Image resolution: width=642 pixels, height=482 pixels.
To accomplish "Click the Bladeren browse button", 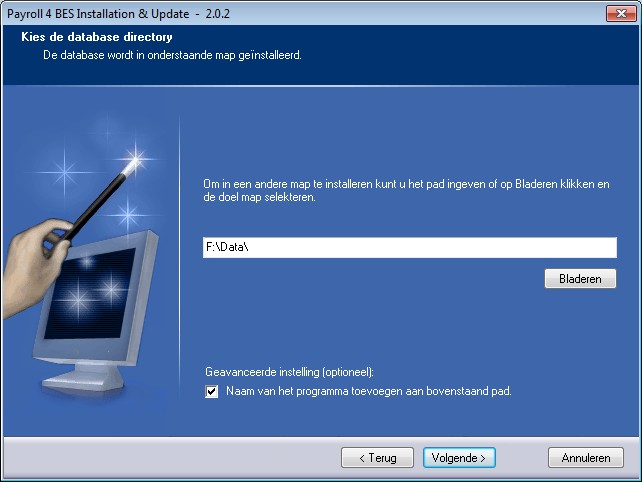I will (580, 279).
